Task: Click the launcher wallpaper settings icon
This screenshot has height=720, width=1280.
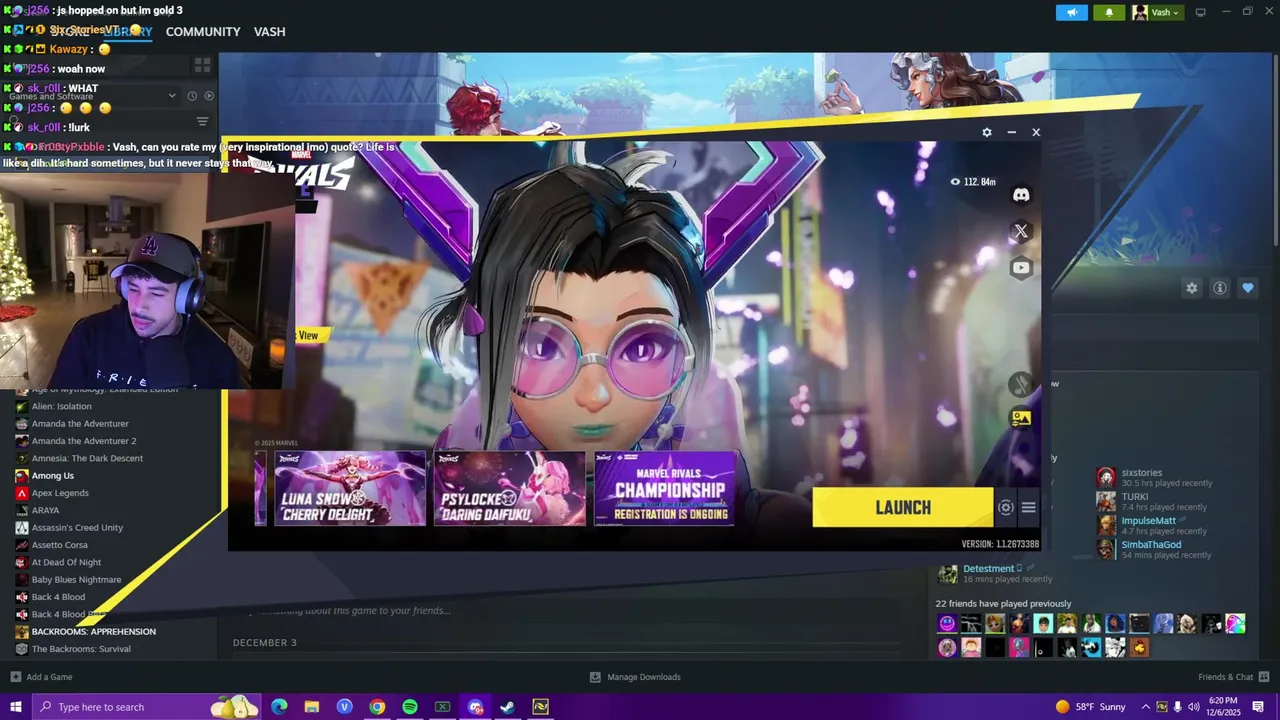Action: point(1021,419)
